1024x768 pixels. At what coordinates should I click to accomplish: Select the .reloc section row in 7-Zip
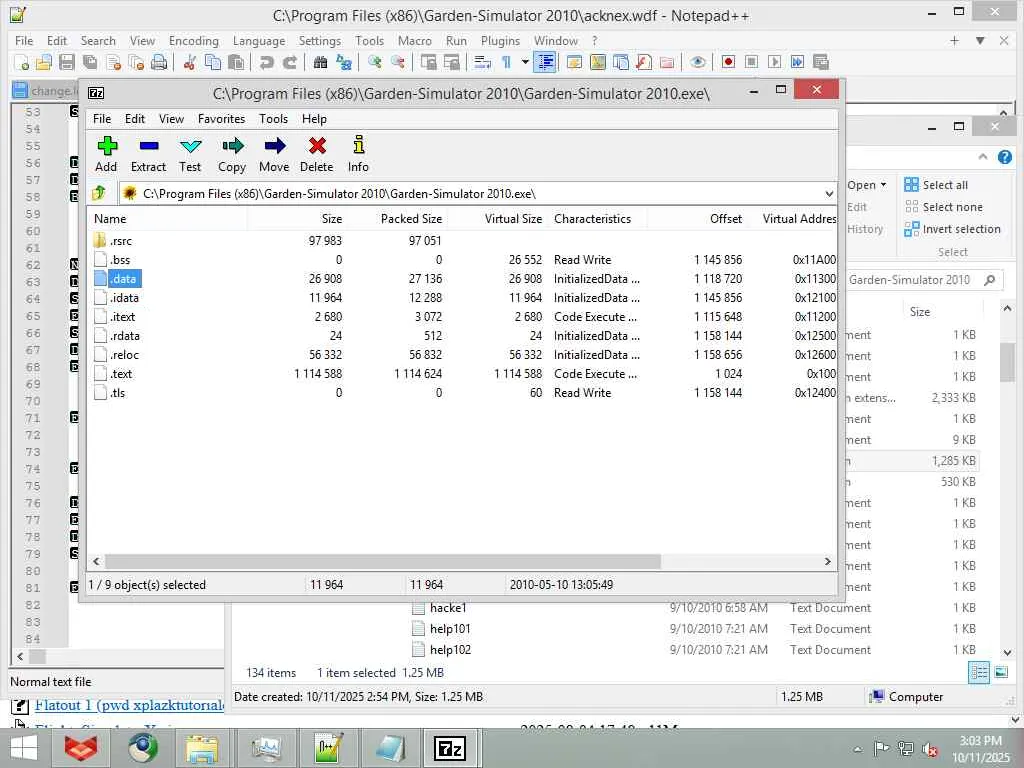(462, 355)
